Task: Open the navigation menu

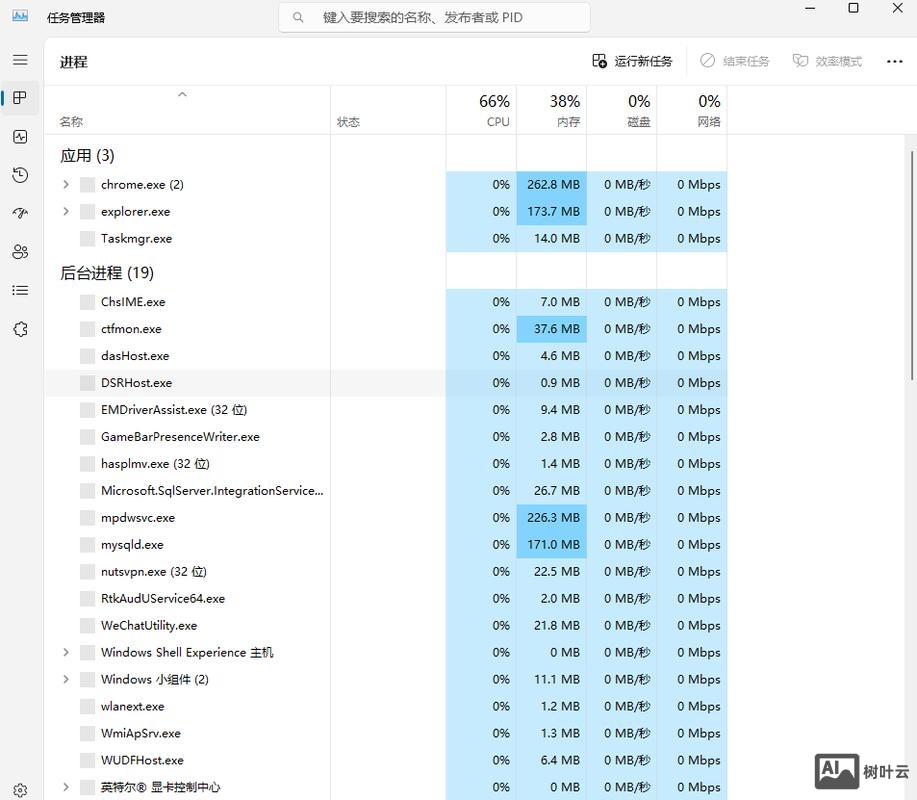Action: tap(20, 59)
